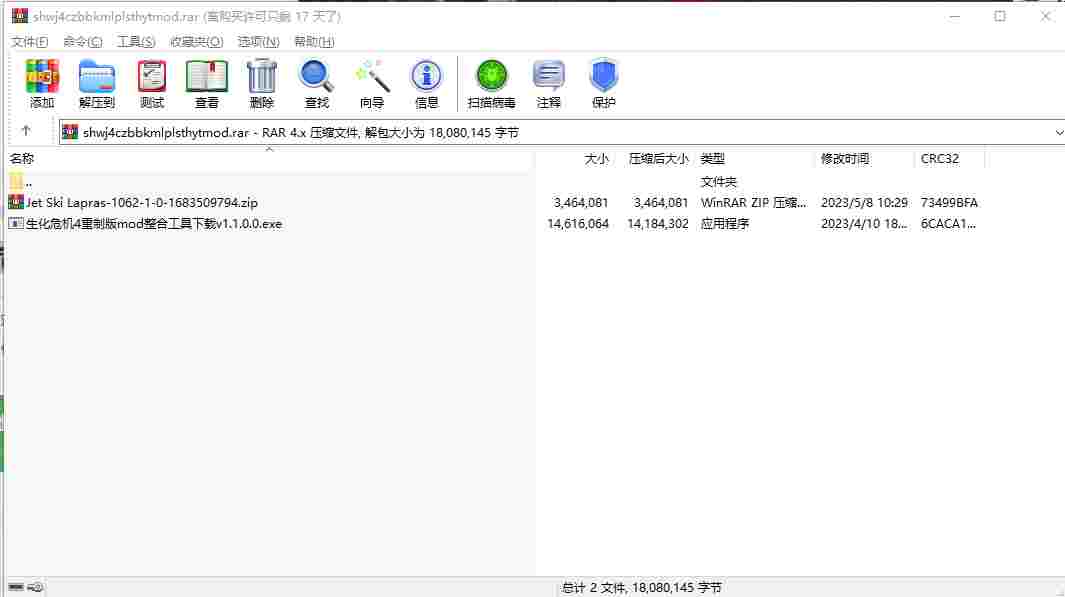
Task: Click the drive icon in the status bar
Action: pos(16,587)
